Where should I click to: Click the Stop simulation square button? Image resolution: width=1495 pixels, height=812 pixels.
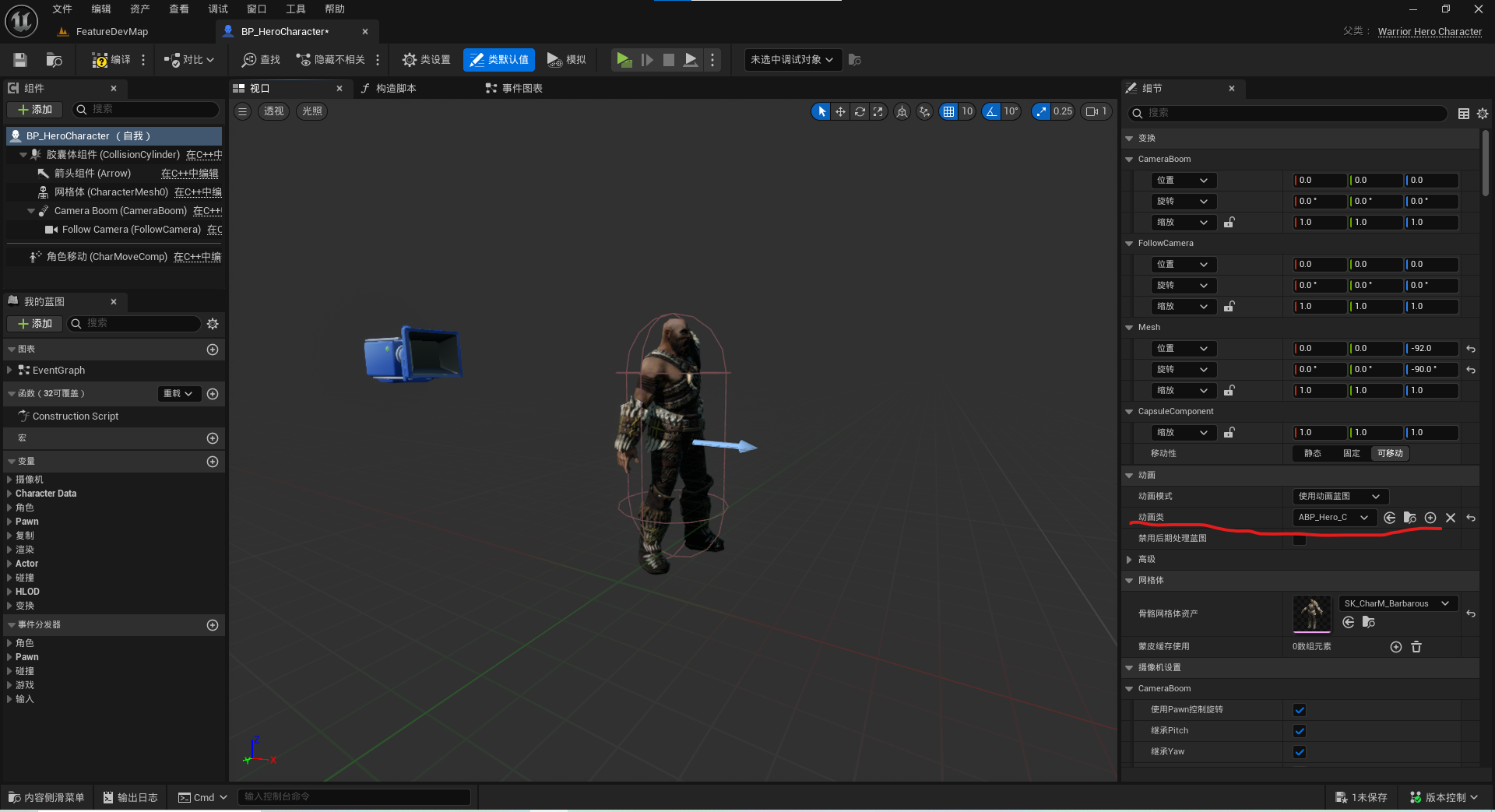click(x=668, y=60)
